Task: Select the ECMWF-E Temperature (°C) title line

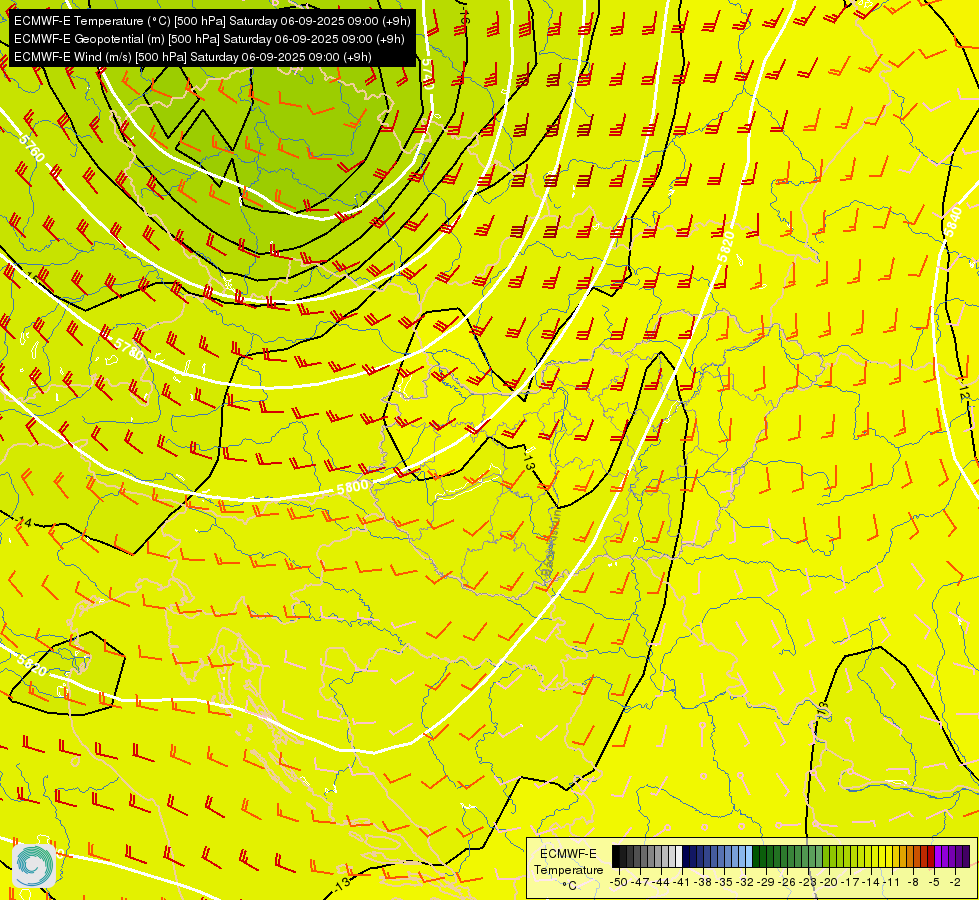Action: pyautogui.click(x=212, y=21)
